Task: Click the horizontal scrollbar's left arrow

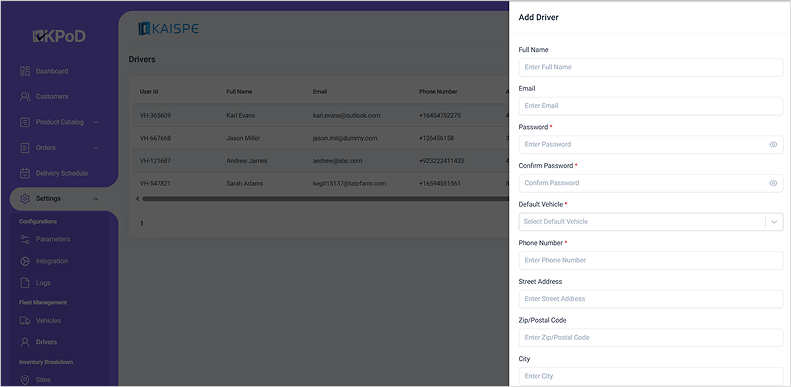Action: coord(137,199)
